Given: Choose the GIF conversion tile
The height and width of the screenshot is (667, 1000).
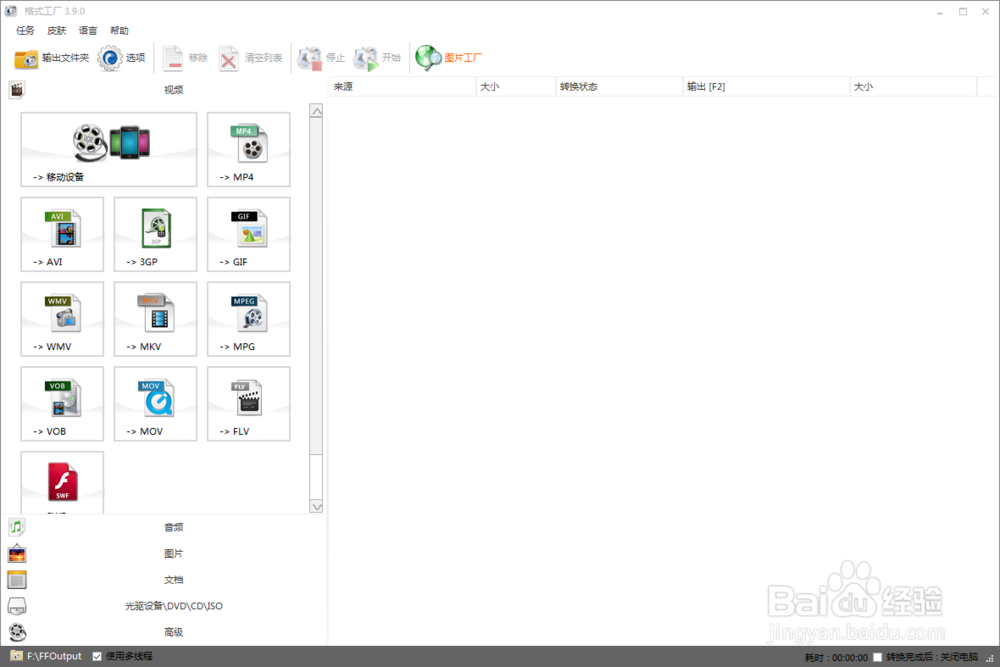Looking at the screenshot, I should point(249,235).
